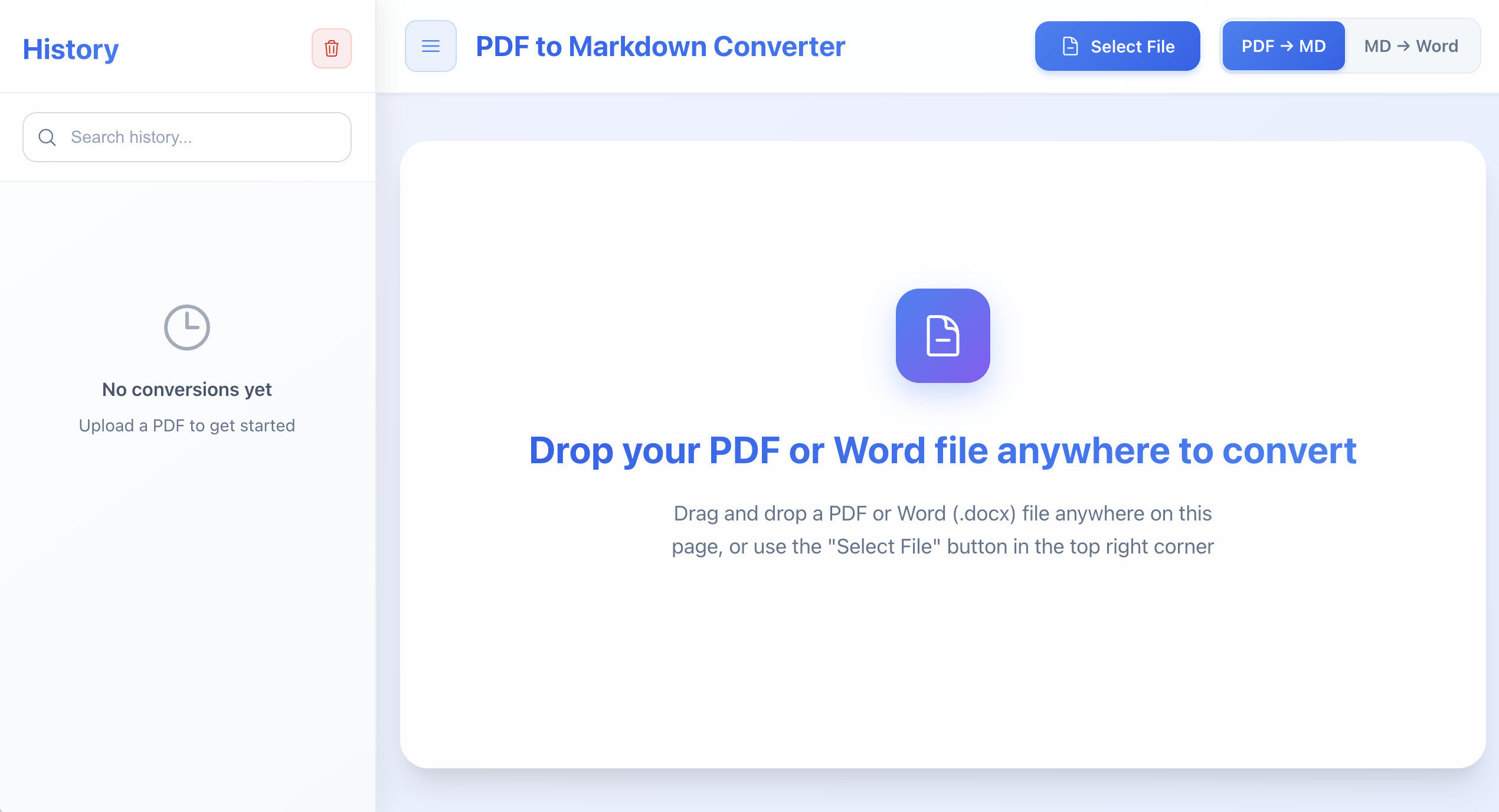Viewport: 1499px width, 812px height.
Task: Toggle sidebar with the hamburger menu icon
Action: [431, 46]
